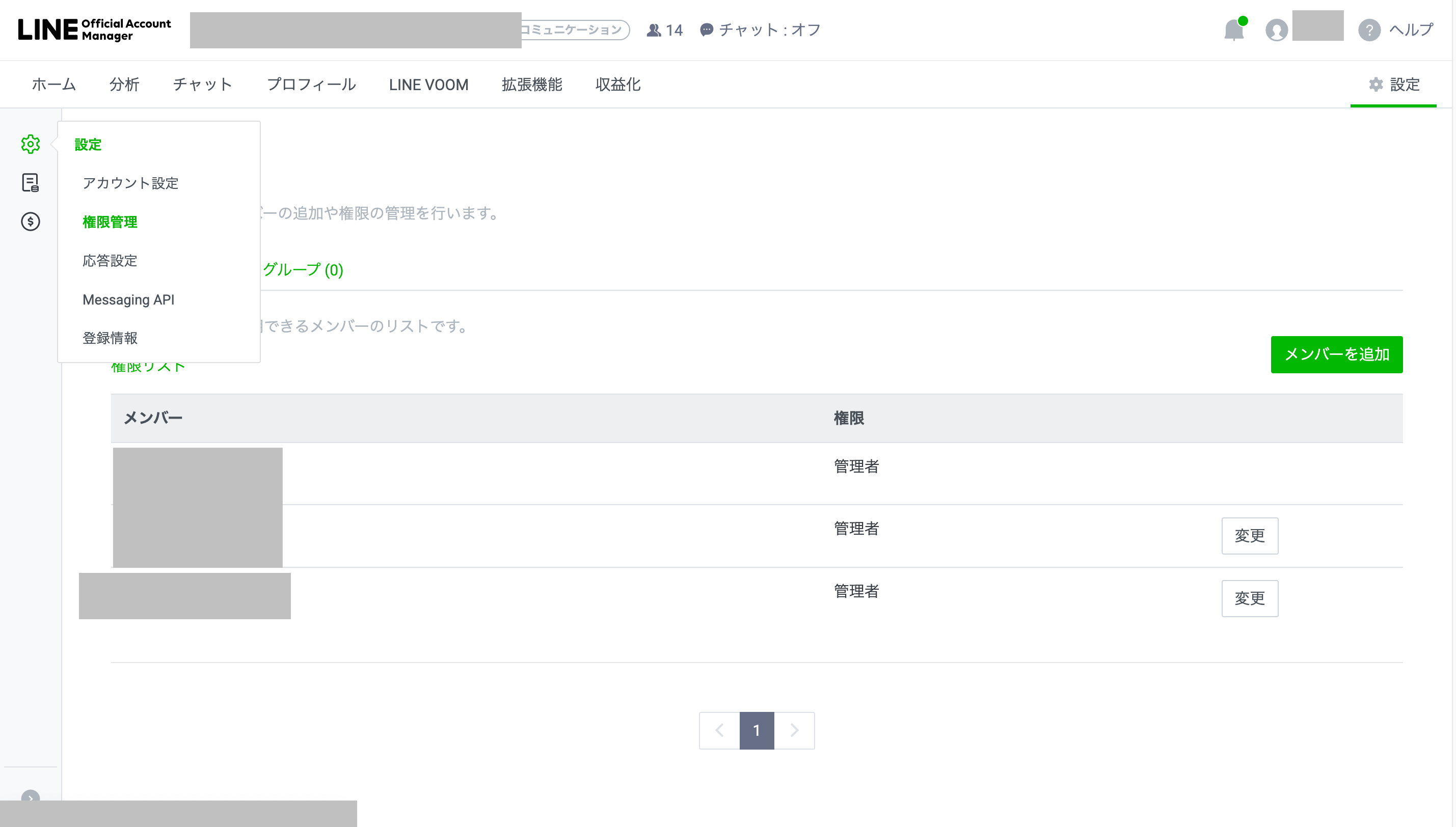
Task: Open the プロフィール tab
Action: point(311,85)
